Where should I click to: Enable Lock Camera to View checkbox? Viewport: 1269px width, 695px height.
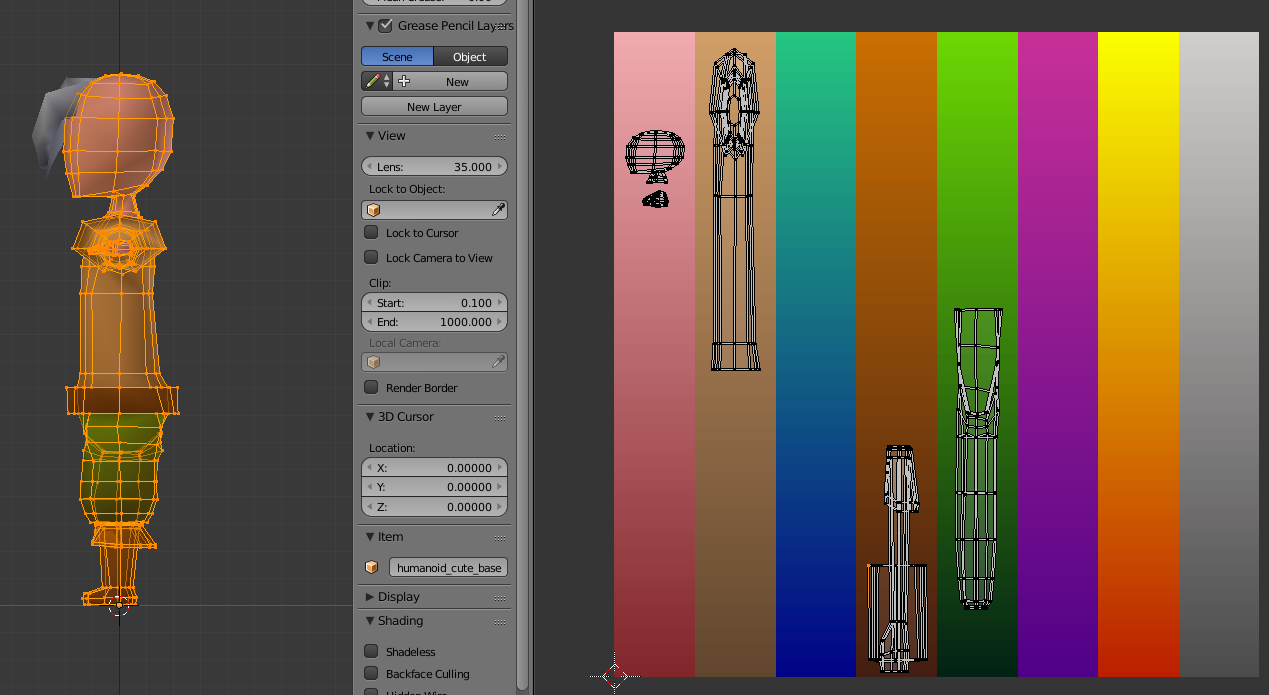(x=371, y=258)
